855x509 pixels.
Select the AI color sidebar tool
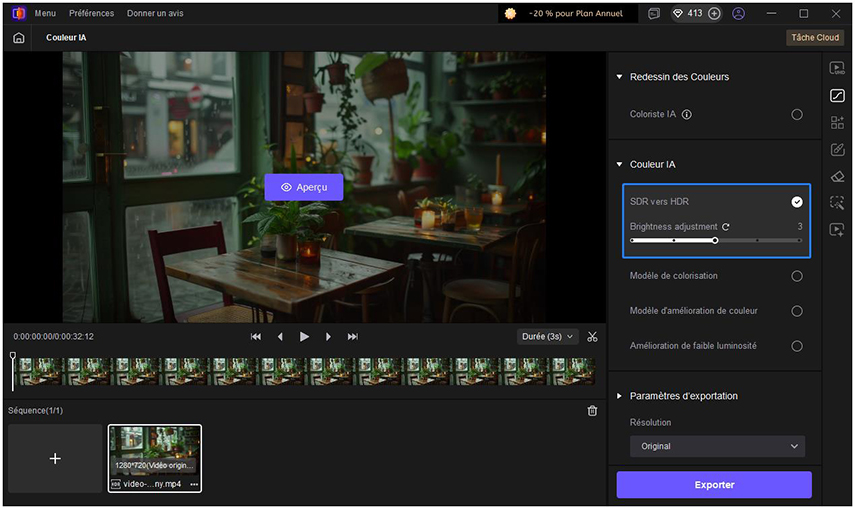point(837,95)
